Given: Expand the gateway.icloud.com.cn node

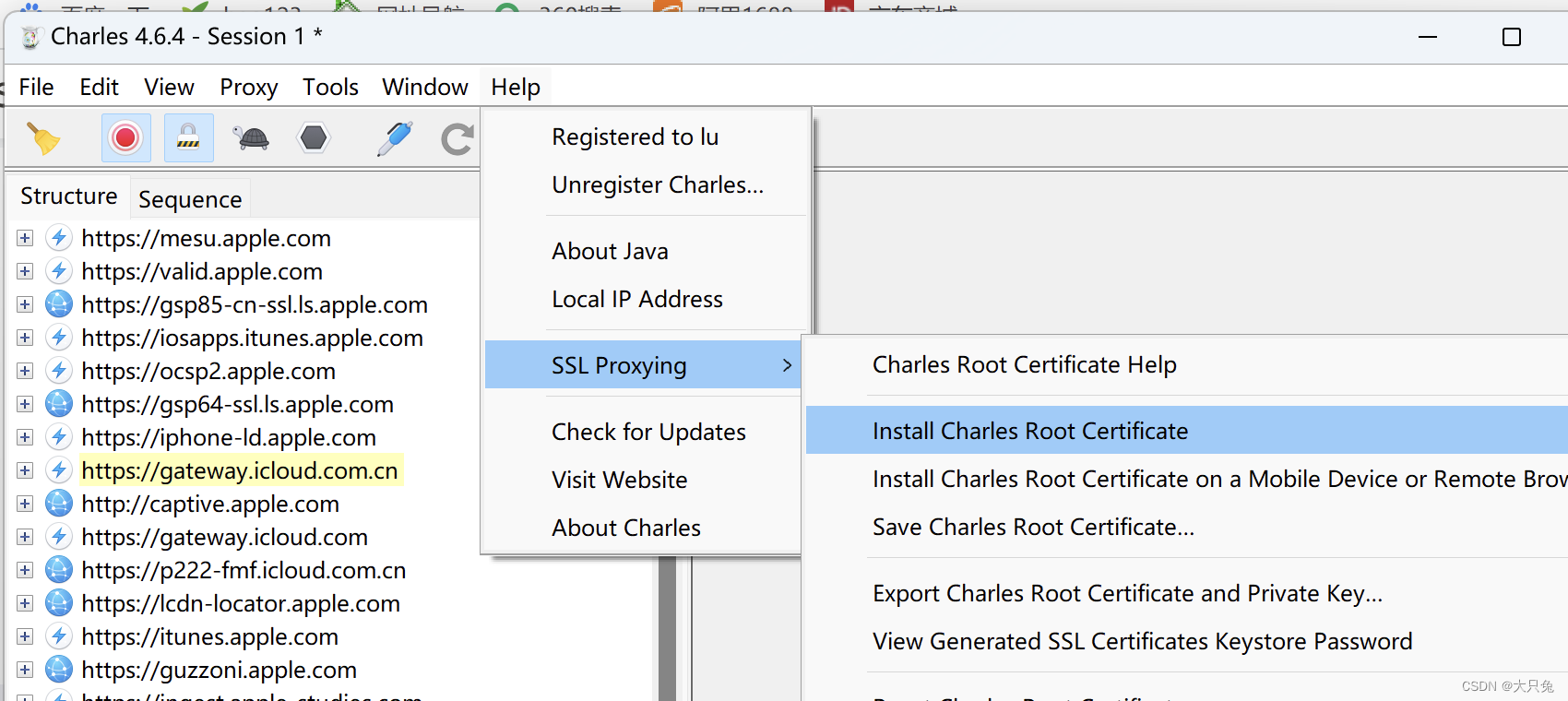Looking at the screenshot, I should (x=25, y=470).
